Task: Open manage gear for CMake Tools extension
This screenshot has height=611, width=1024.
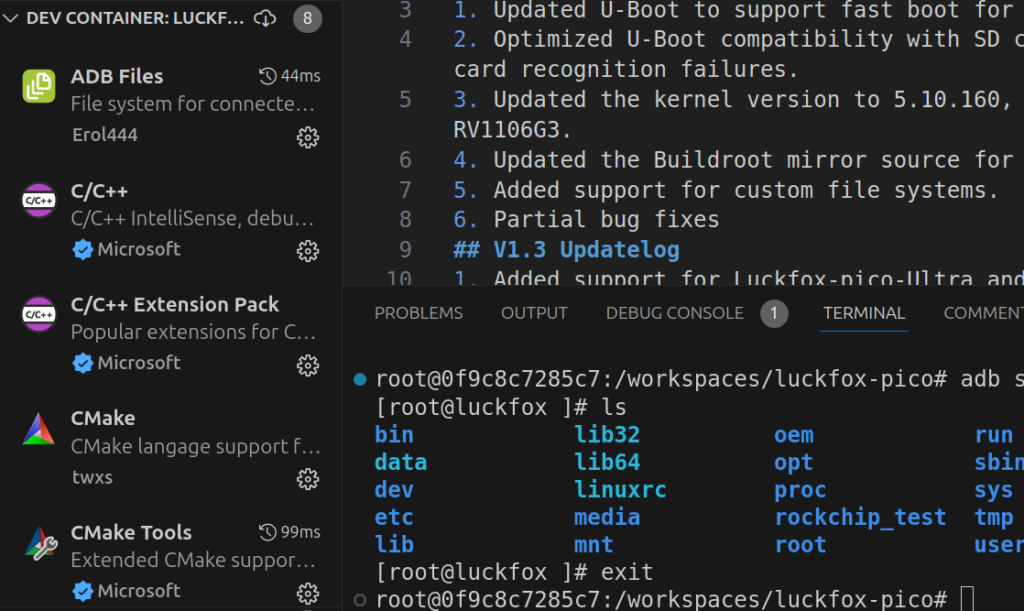Action: tap(308, 593)
